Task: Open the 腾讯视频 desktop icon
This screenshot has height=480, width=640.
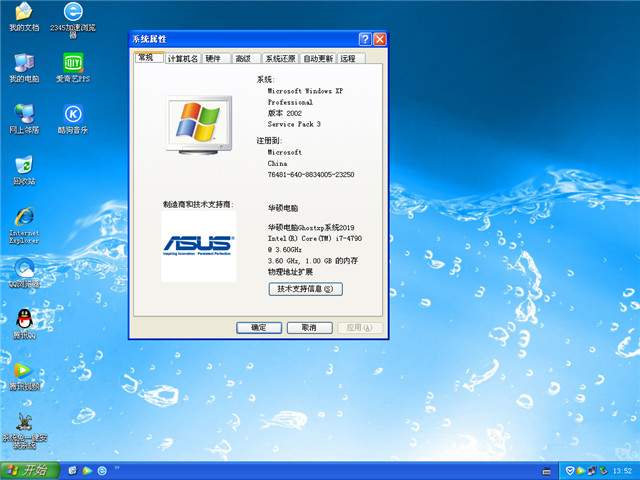Action: [24, 376]
